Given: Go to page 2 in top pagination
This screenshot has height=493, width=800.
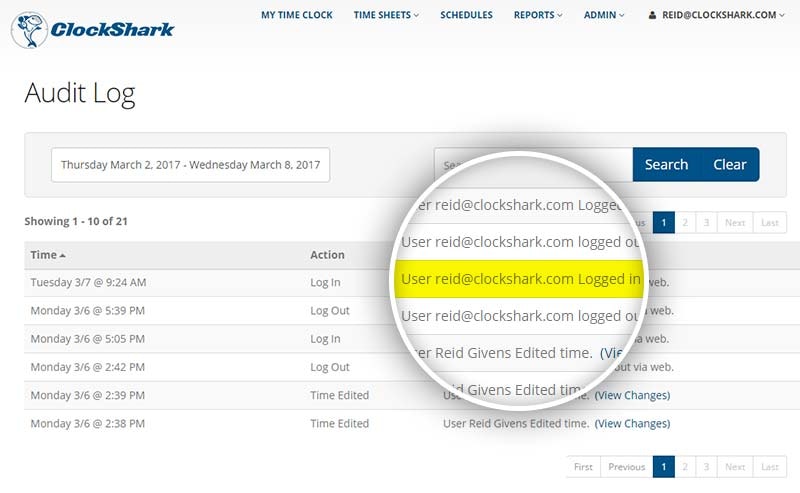Looking at the screenshot, I should pyautogui.click(x=685, y=223).
